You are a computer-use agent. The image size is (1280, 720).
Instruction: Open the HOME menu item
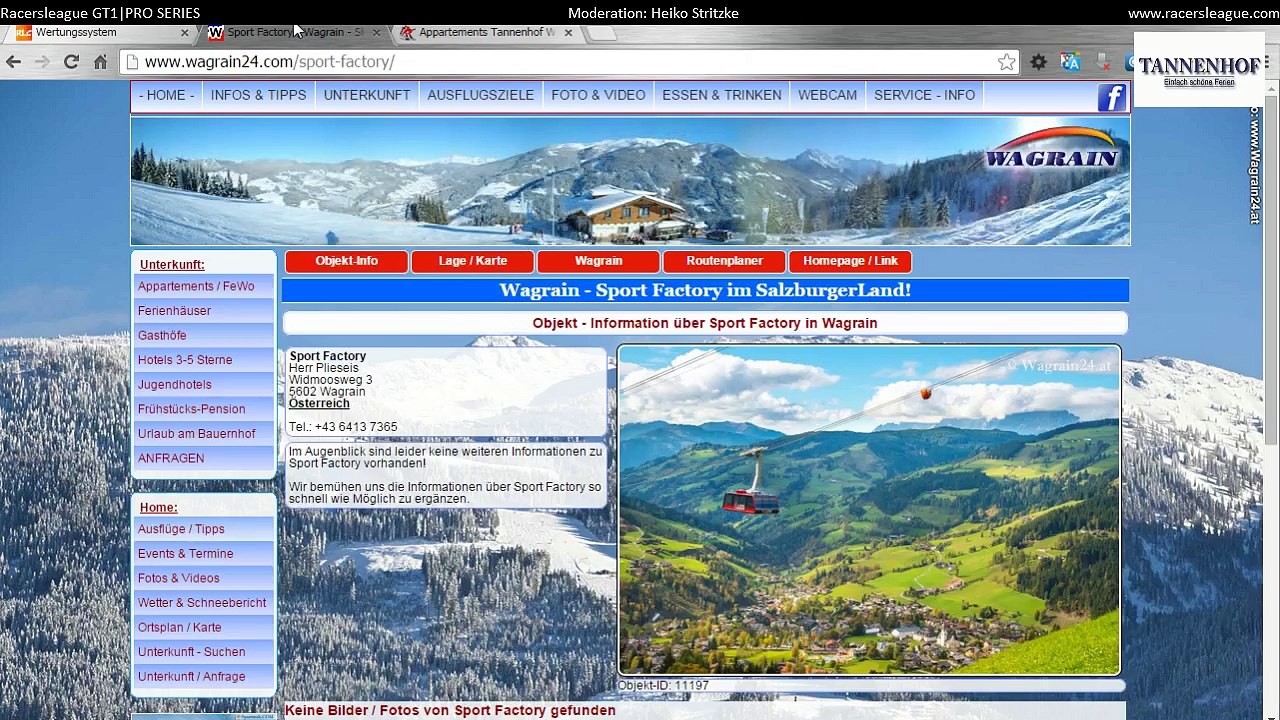pyautogui.click(x=166, y=95)
